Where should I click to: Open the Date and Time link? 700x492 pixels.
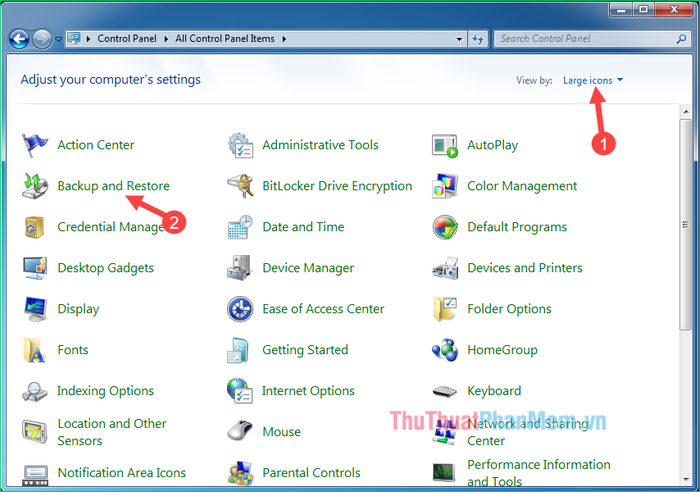point(303,227)
